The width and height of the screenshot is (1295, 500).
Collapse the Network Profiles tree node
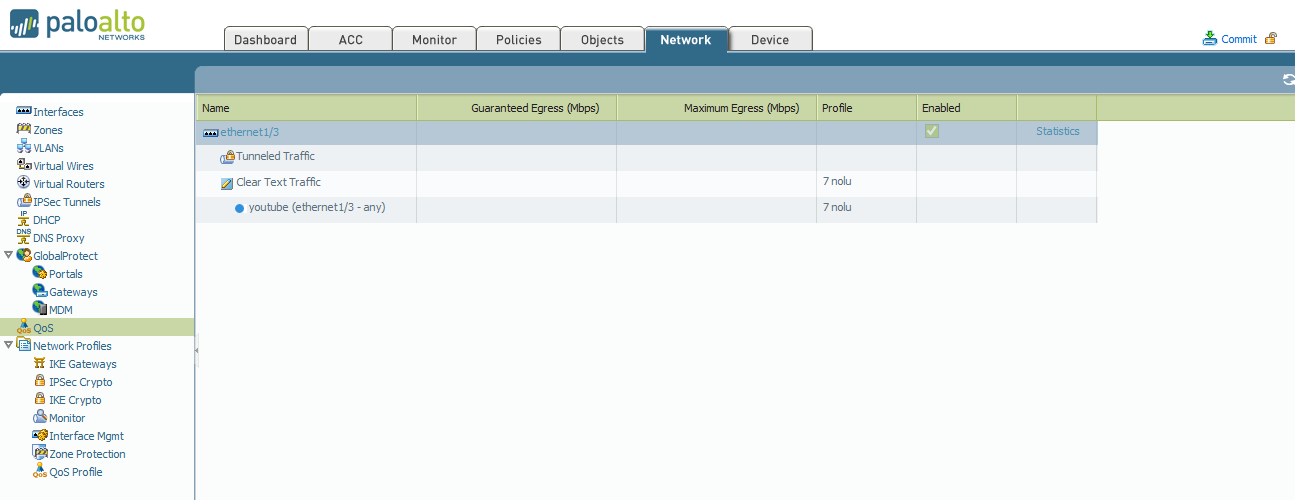9,346
